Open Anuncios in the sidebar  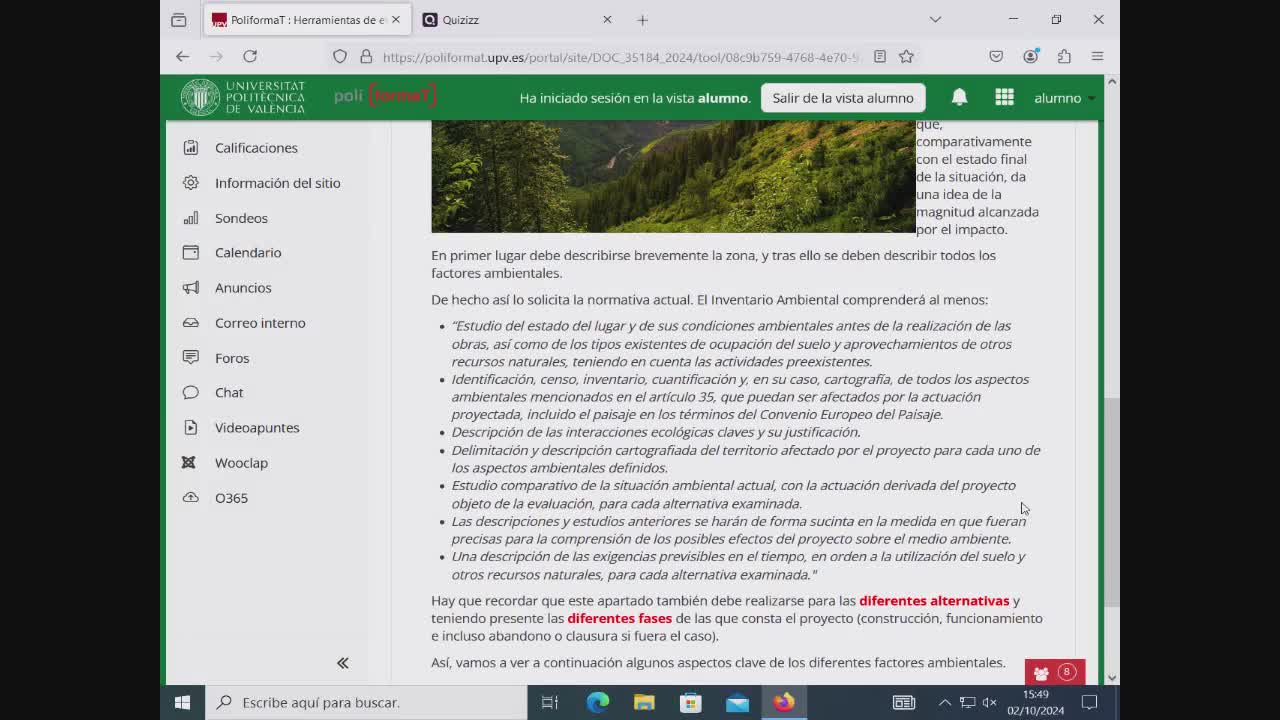(x=243, y=288)
